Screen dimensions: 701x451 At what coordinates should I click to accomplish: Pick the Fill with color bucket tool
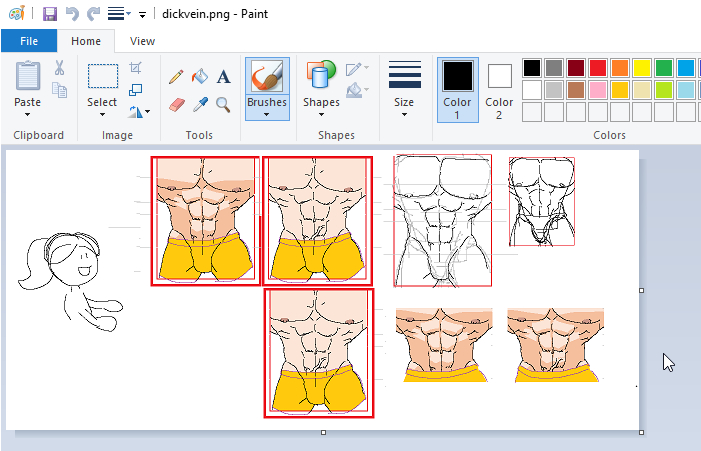point(199,77)
